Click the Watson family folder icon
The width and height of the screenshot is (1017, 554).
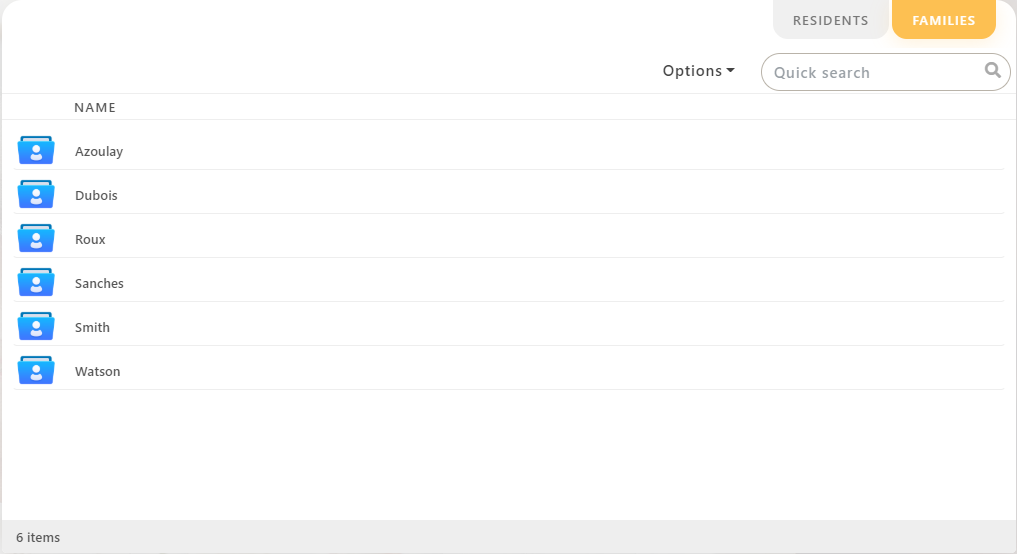[x=36, y=371]
